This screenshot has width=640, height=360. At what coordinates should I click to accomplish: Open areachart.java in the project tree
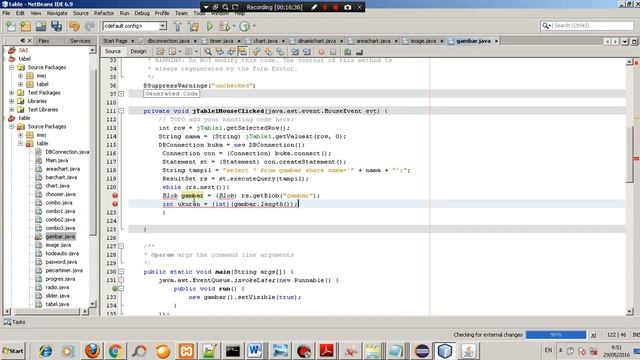62,169
